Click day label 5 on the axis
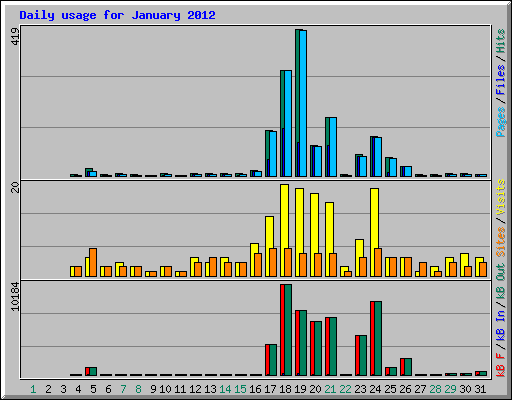 coord(93,389)
